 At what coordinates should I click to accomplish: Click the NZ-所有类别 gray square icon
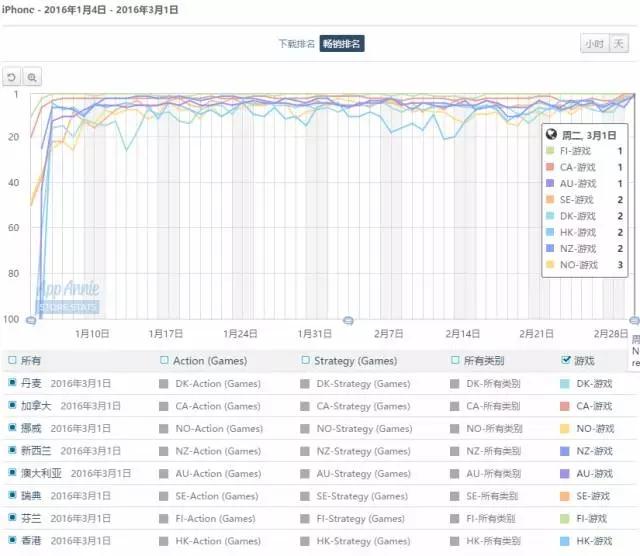(x=456, y=452)
